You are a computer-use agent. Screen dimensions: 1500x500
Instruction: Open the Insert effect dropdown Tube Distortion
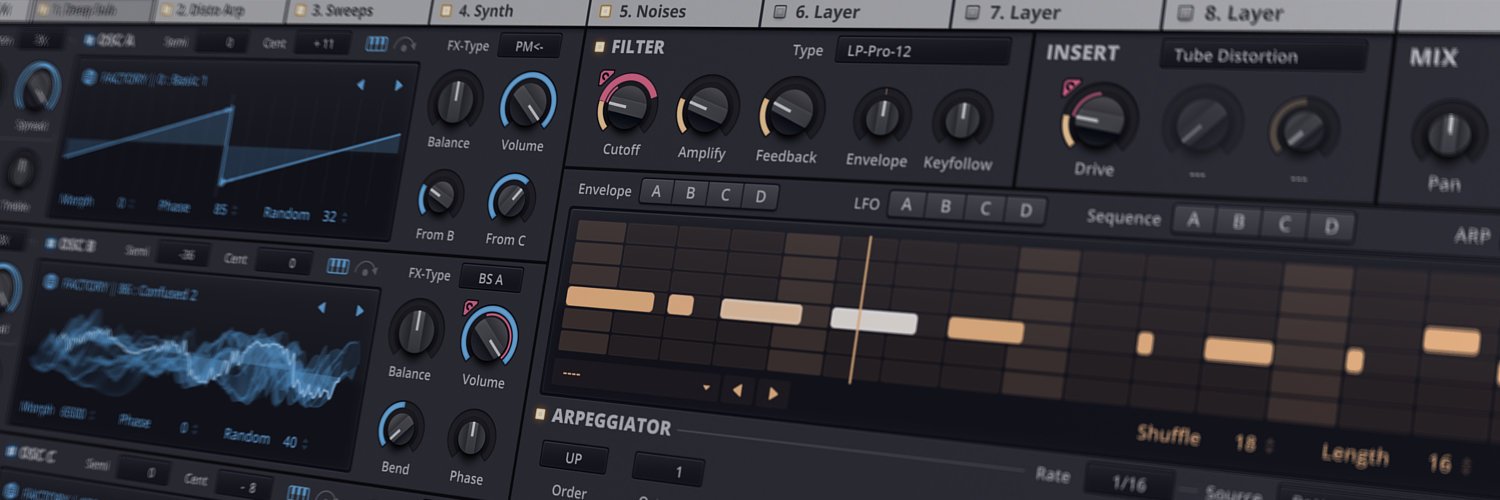tap(1262, 55)
